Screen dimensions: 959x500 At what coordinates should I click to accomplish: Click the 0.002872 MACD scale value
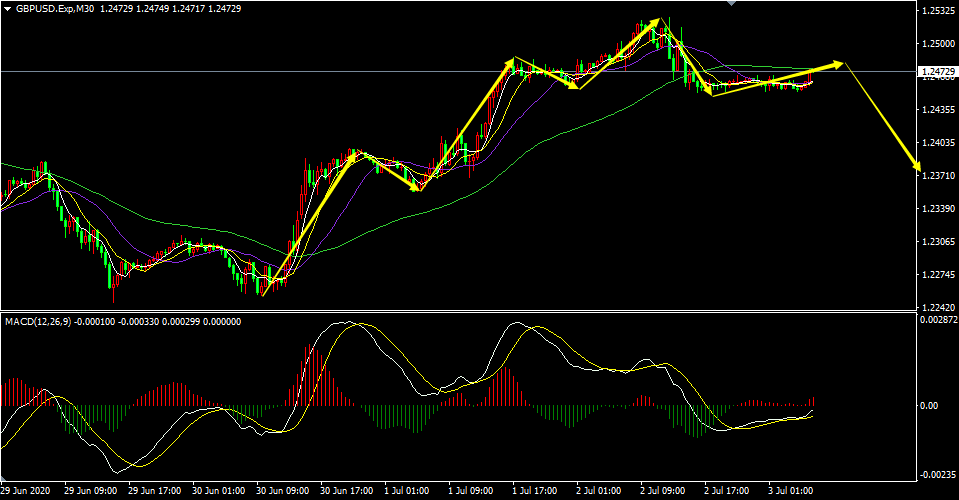(938, 320)
